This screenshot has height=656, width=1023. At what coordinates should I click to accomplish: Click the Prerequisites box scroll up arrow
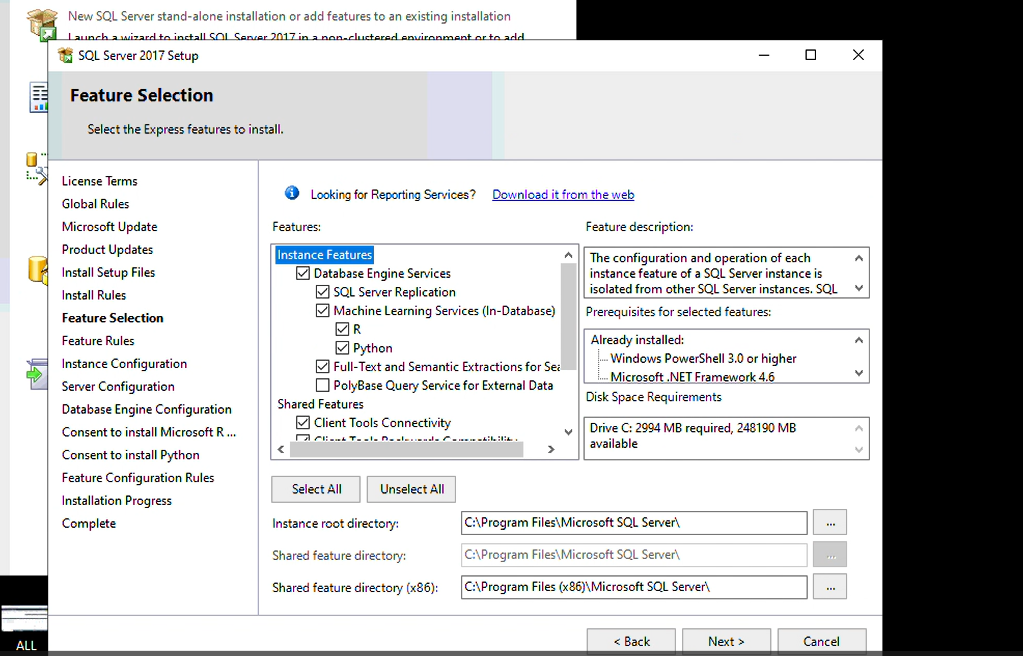(859, 340)
